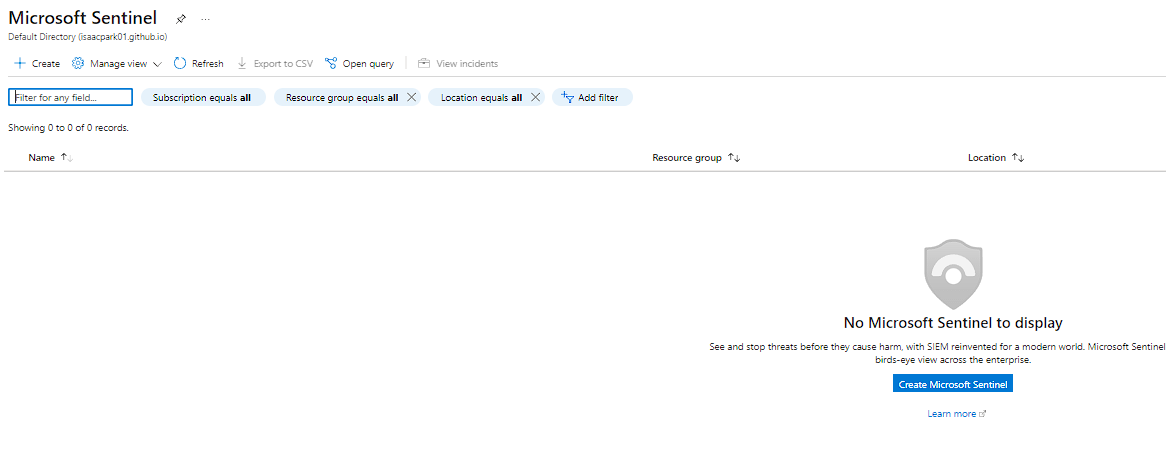Click the Microsoft Sentinel page title
This screenshot has width=1166, height=458.
click(x=83, y=18)
